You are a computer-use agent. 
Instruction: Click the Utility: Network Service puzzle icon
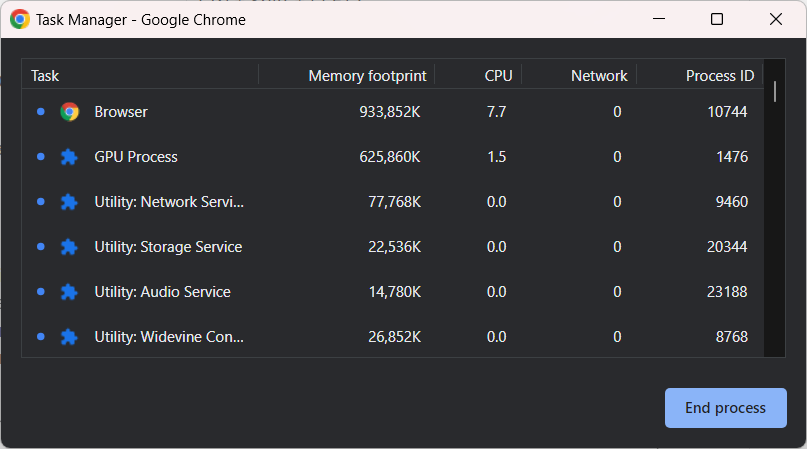[x=69, y=202]
